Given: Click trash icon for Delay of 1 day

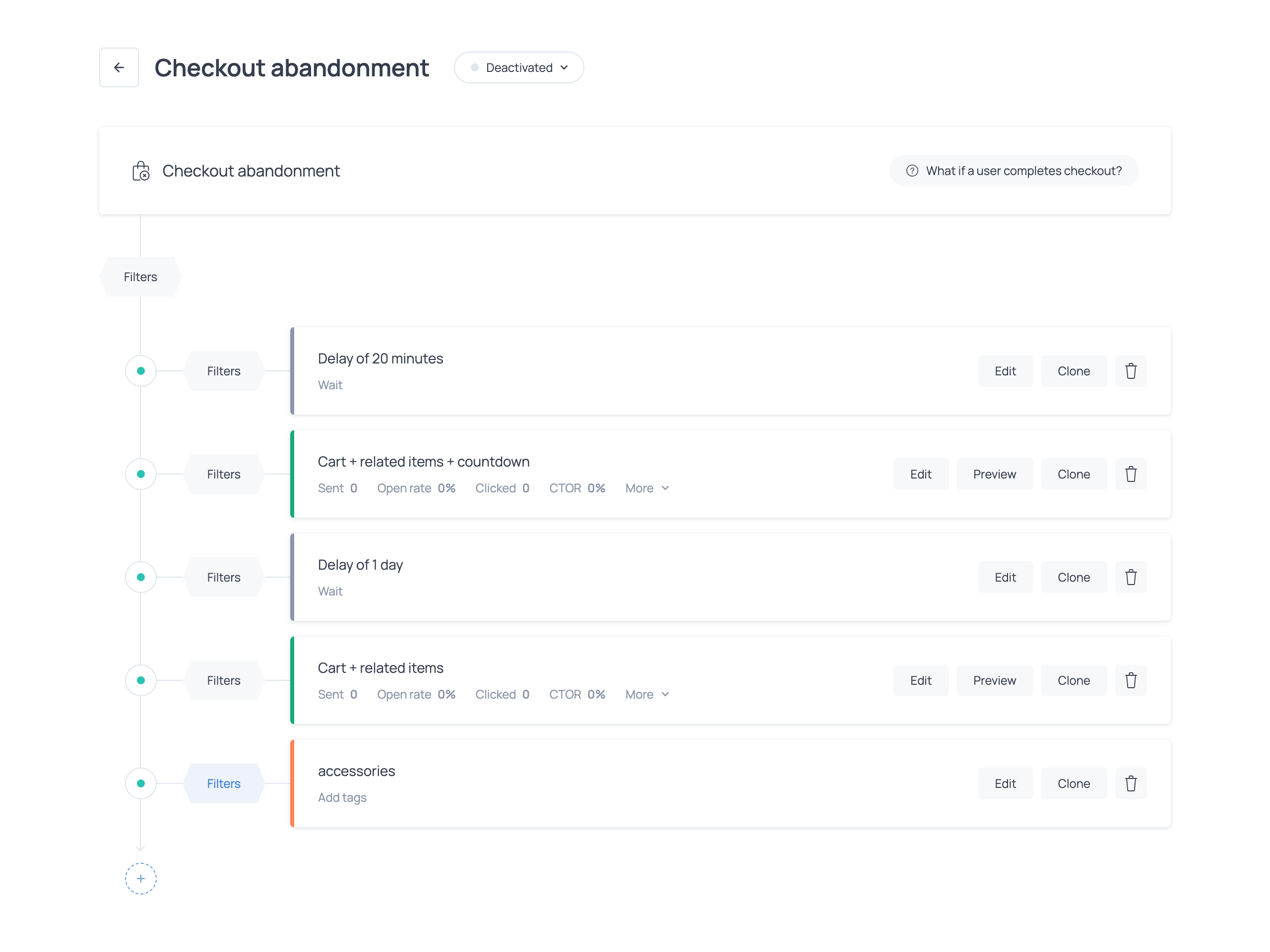Looking at the screenshot, I should [1131, 577].
